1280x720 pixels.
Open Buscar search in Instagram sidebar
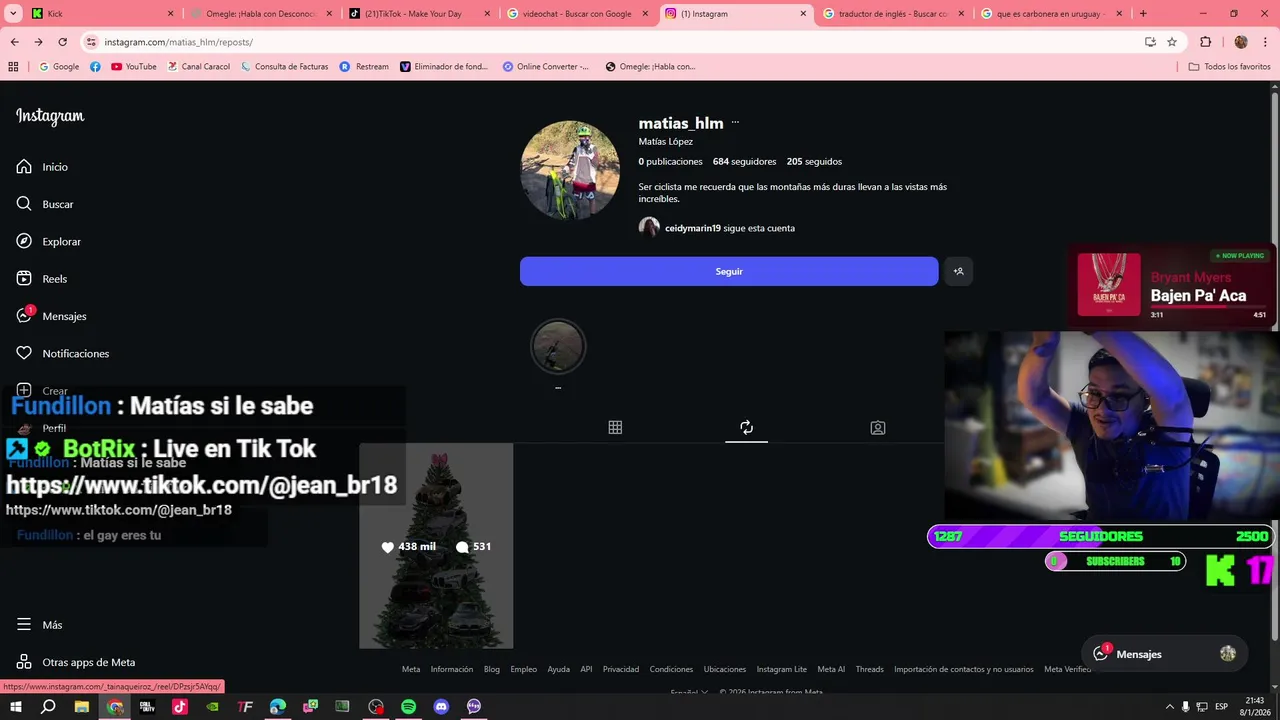(x=45, y=204)
